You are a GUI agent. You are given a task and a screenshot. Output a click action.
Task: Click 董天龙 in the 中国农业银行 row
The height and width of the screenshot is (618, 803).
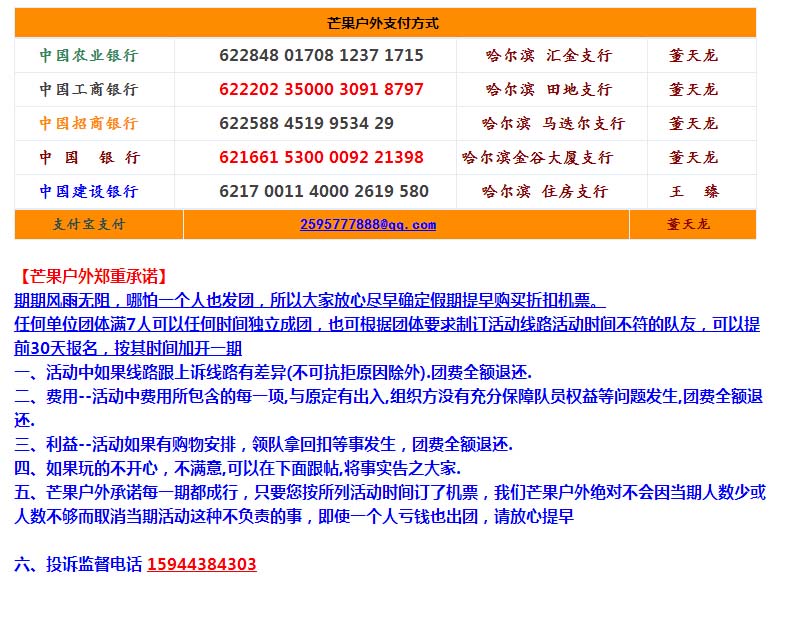click(693, 55)
